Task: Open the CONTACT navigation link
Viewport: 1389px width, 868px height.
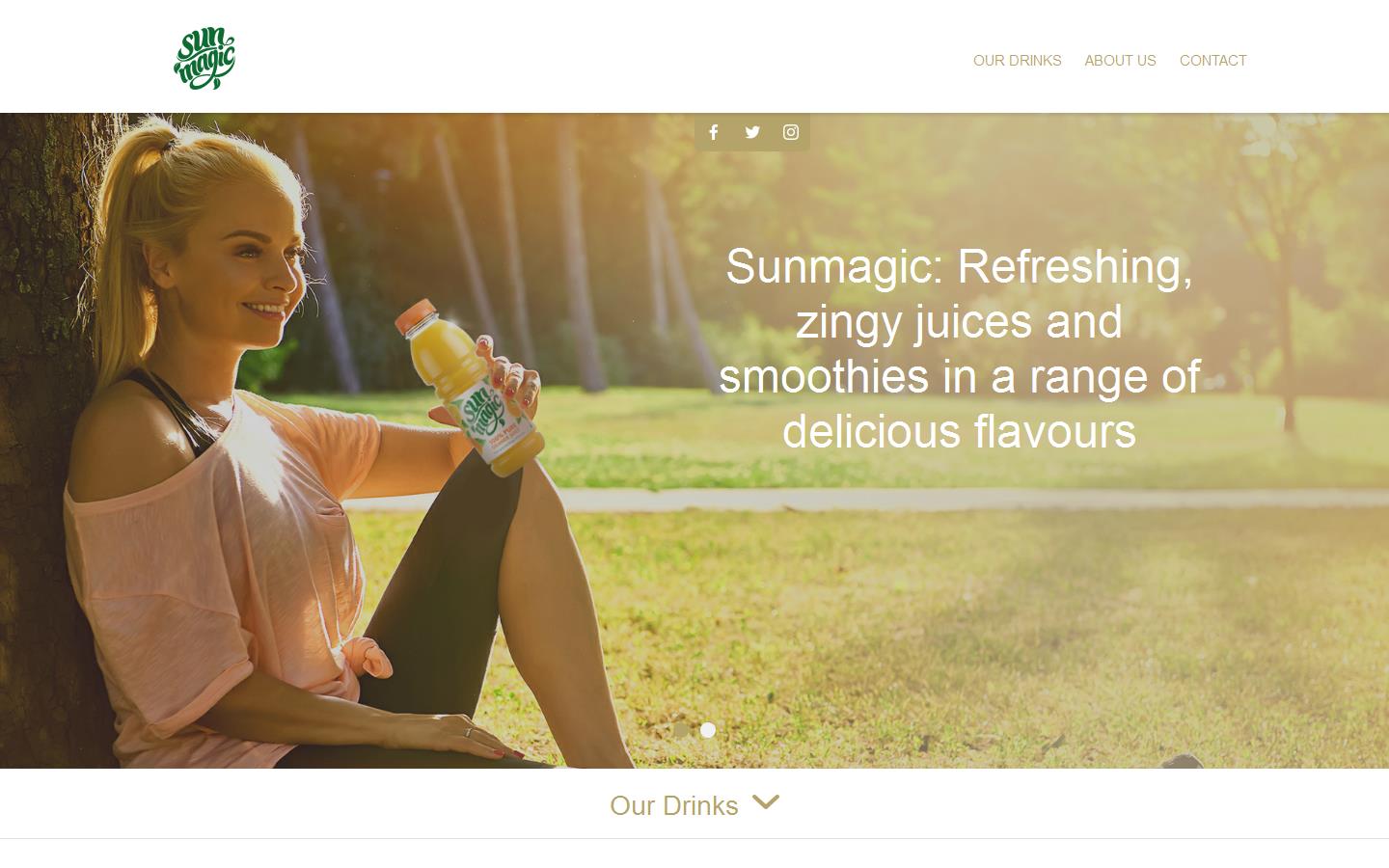Action: coord(1212,60)
